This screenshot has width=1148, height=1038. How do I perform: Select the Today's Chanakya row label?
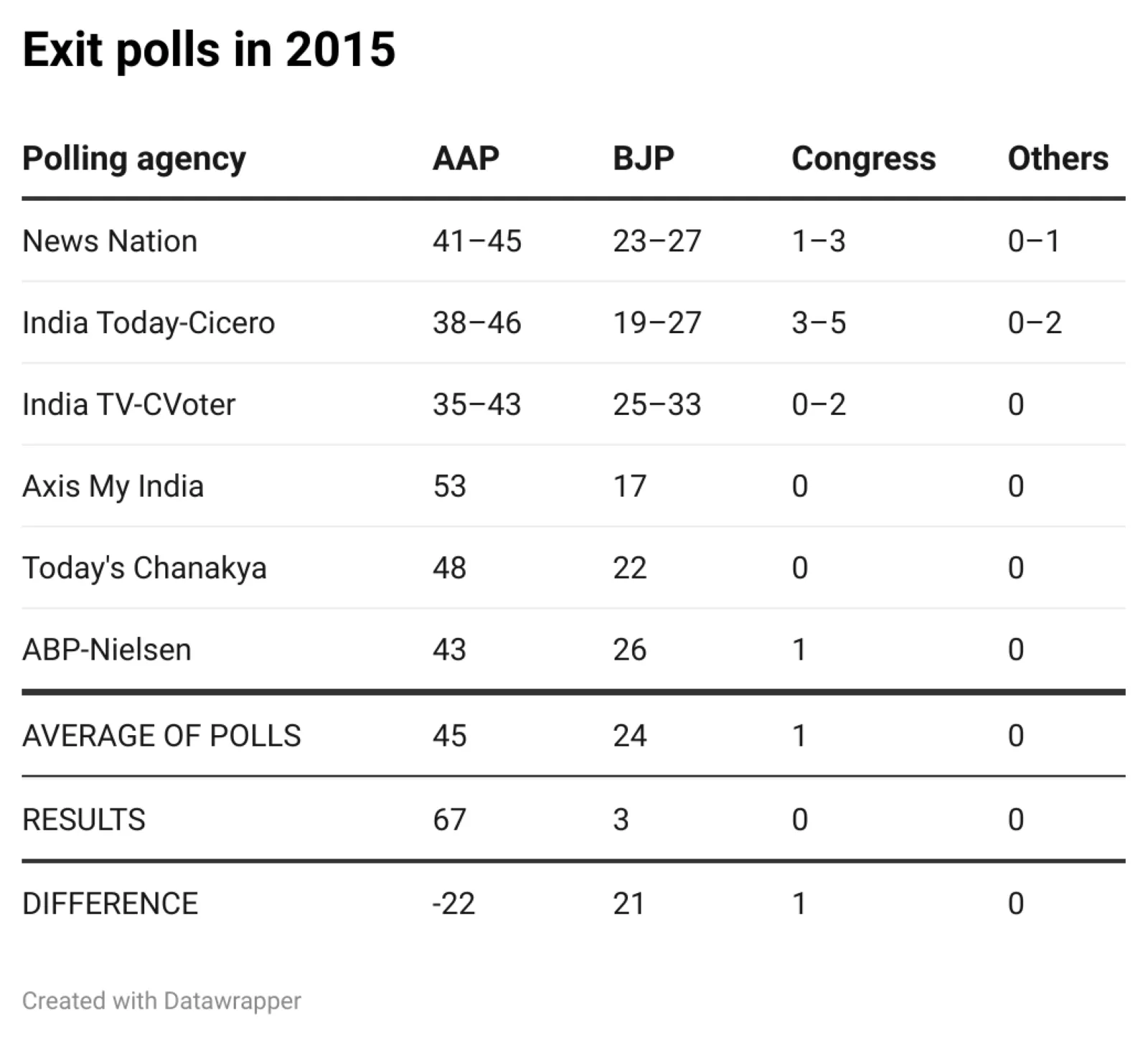(144, 569)
